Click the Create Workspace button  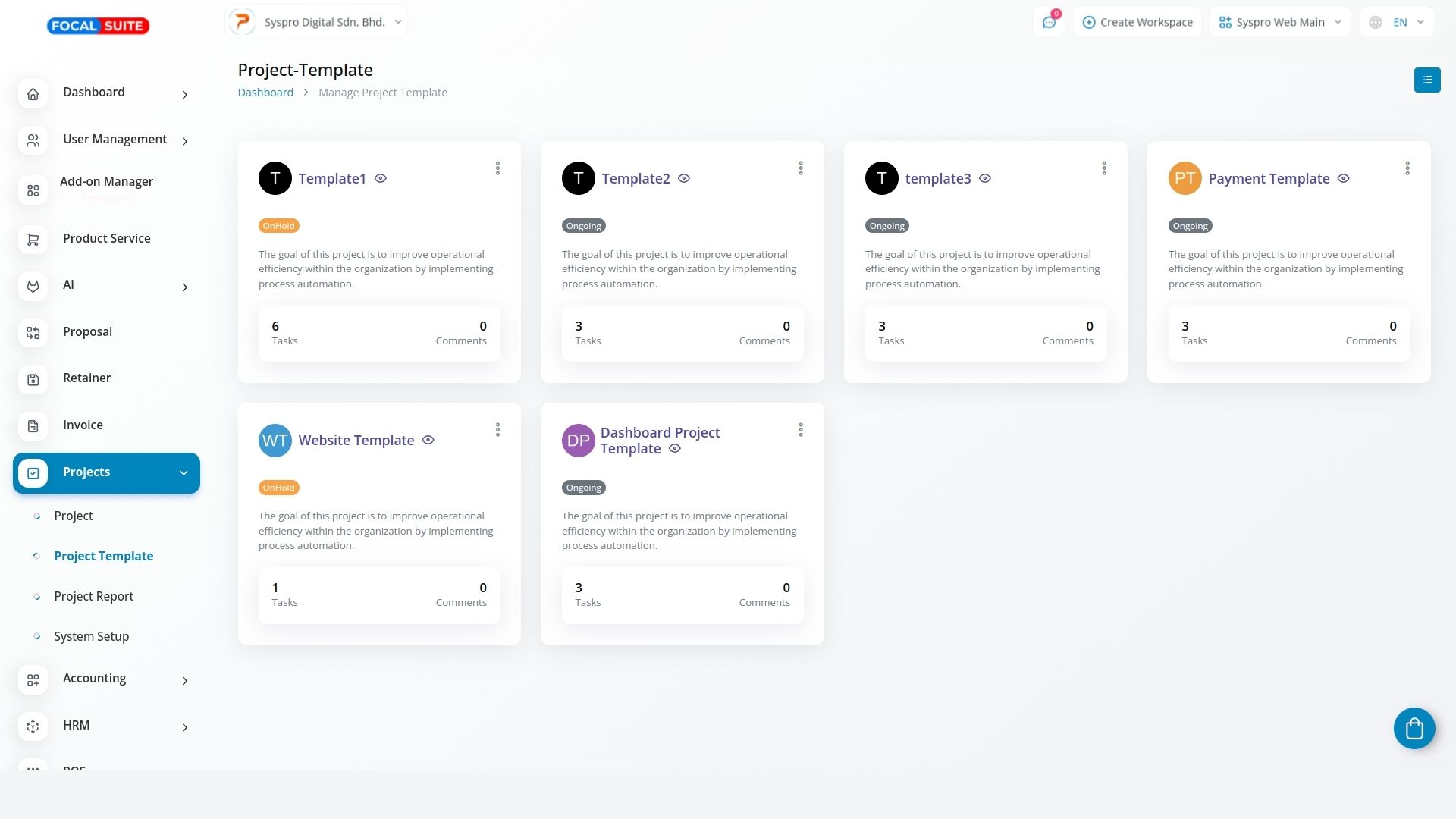(x=1137, y=23)
